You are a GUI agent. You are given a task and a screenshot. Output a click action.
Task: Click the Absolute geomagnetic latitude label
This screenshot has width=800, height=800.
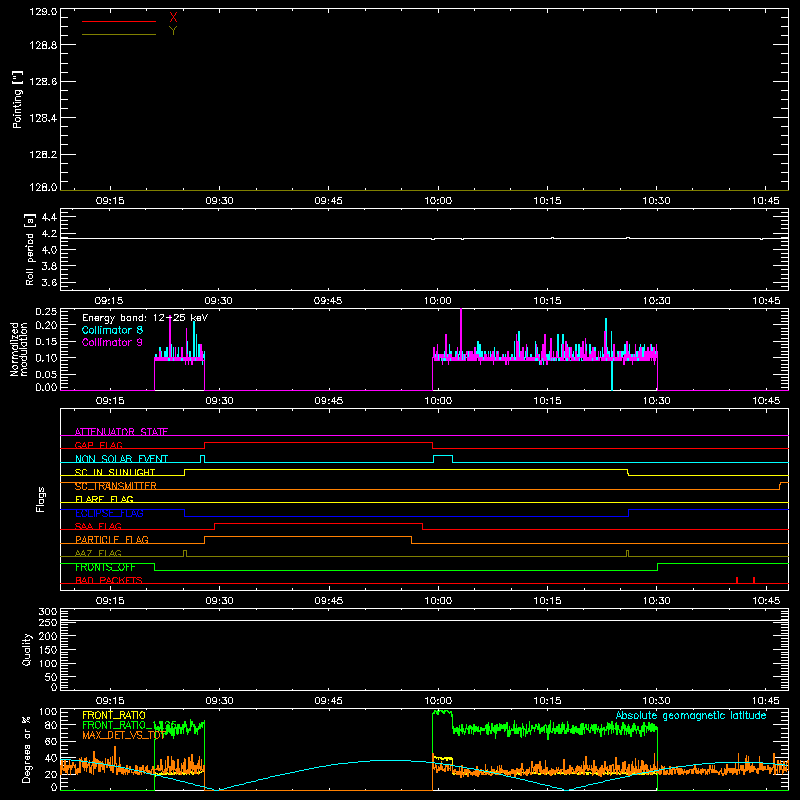point(691,715)
